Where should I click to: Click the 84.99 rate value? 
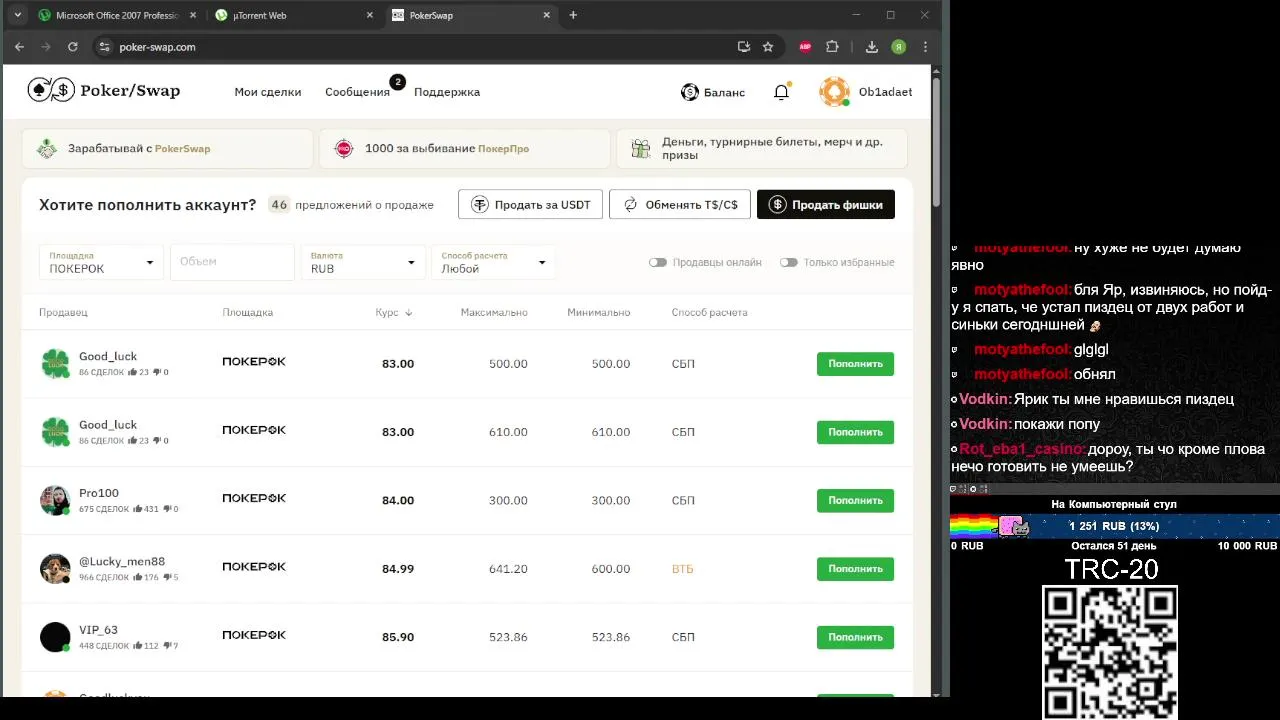coord(398,569)
